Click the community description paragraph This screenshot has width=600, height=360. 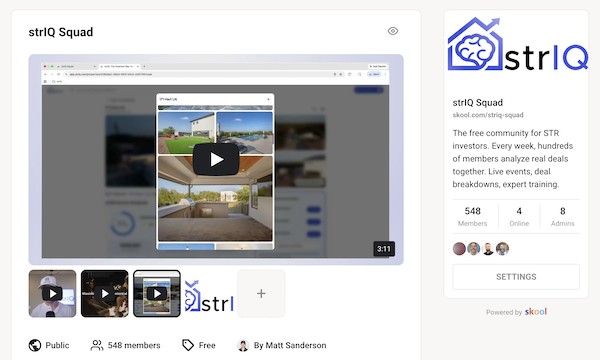pyautogui.click(x=513, y=159)
